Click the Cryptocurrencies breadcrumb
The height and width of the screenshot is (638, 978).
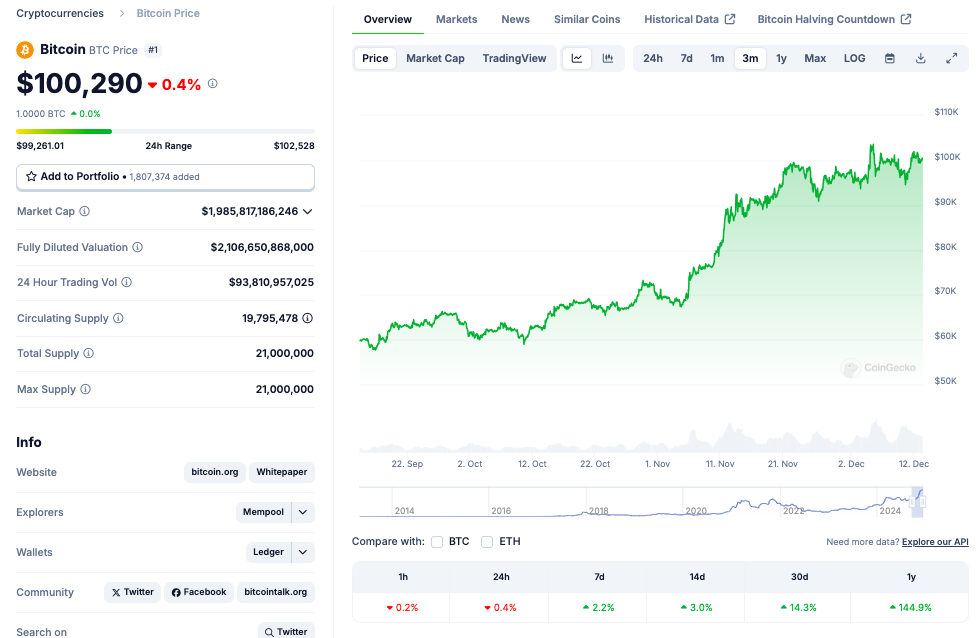point(60,13)
